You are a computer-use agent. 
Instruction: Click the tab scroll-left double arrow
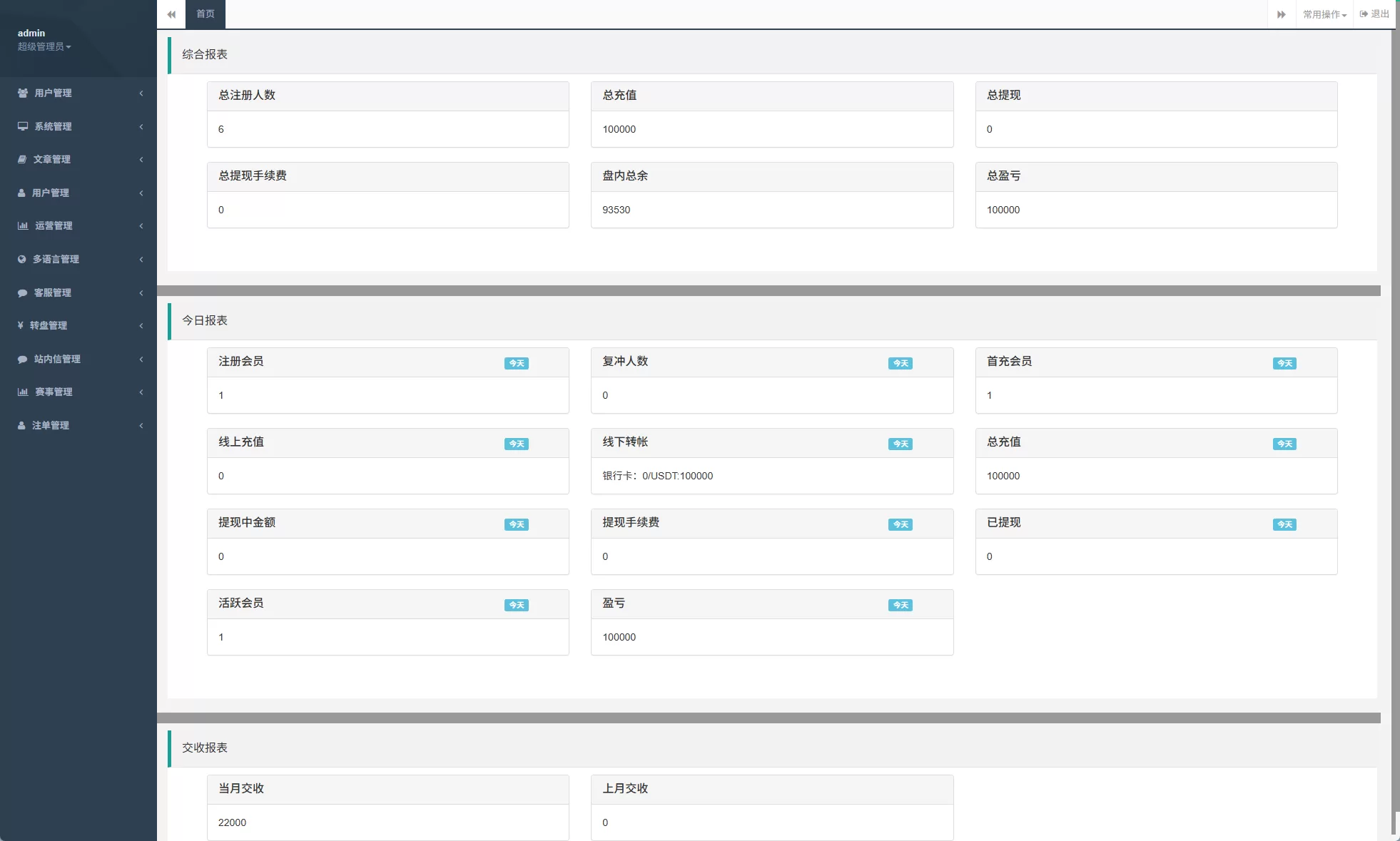coord(171,14)
